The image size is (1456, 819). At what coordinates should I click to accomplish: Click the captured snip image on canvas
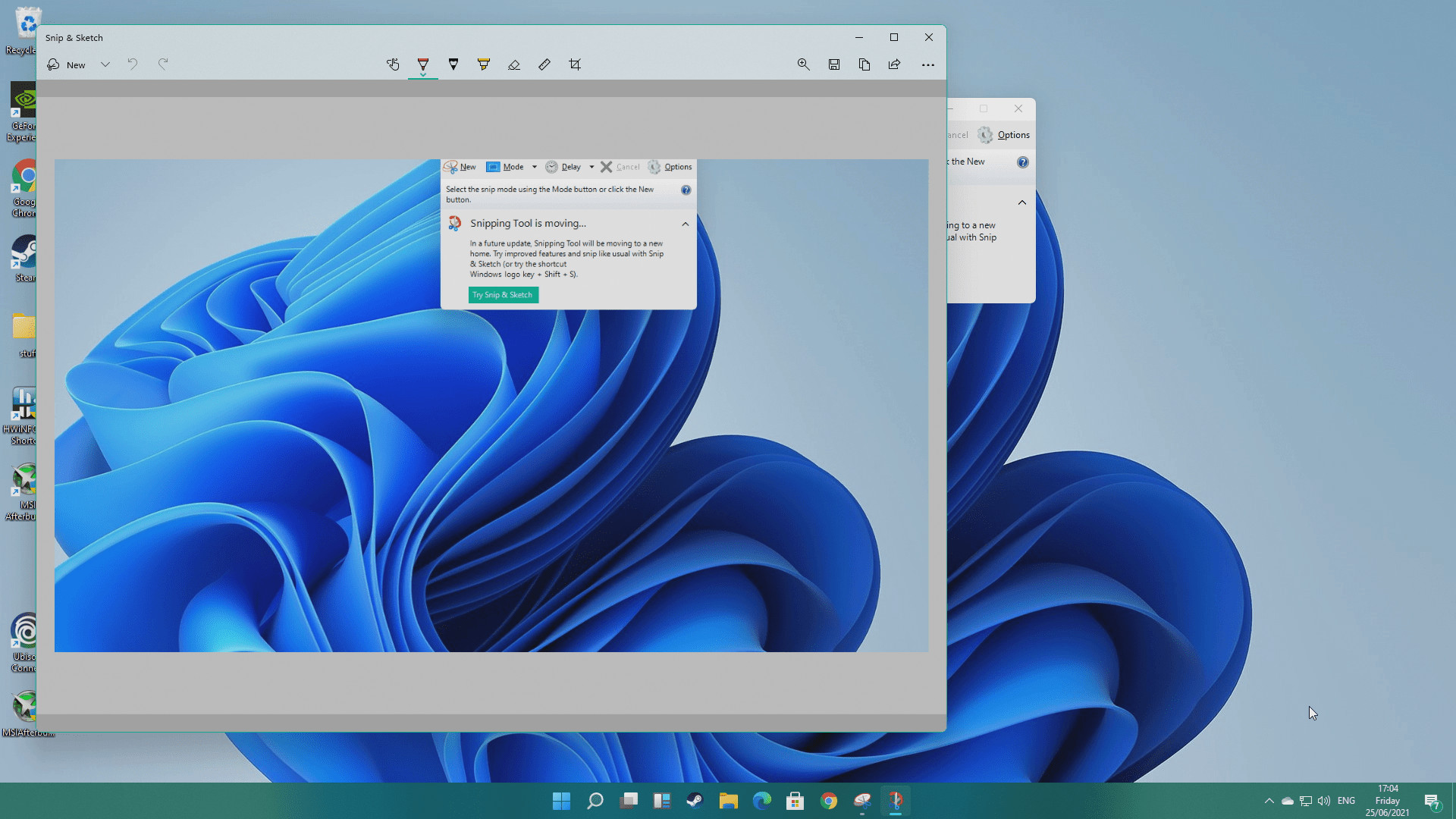tap(491, 406)
